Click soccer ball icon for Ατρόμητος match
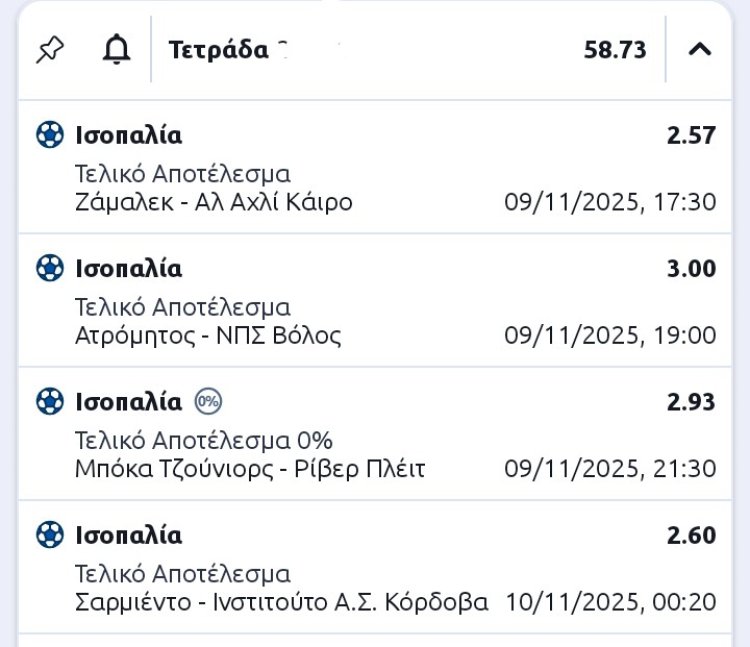 49,268
